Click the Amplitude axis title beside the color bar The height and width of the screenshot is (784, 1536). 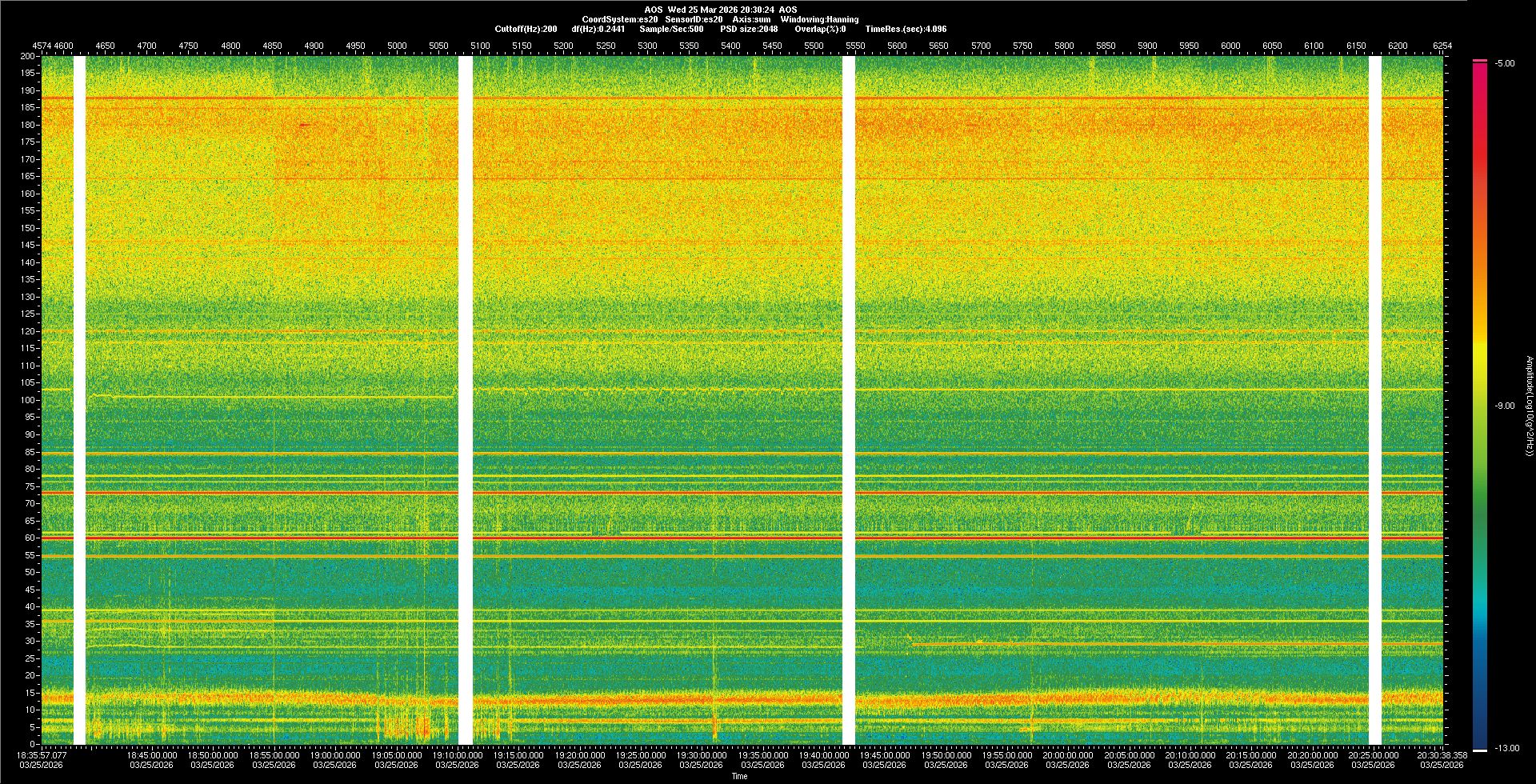pos(1529,406)
